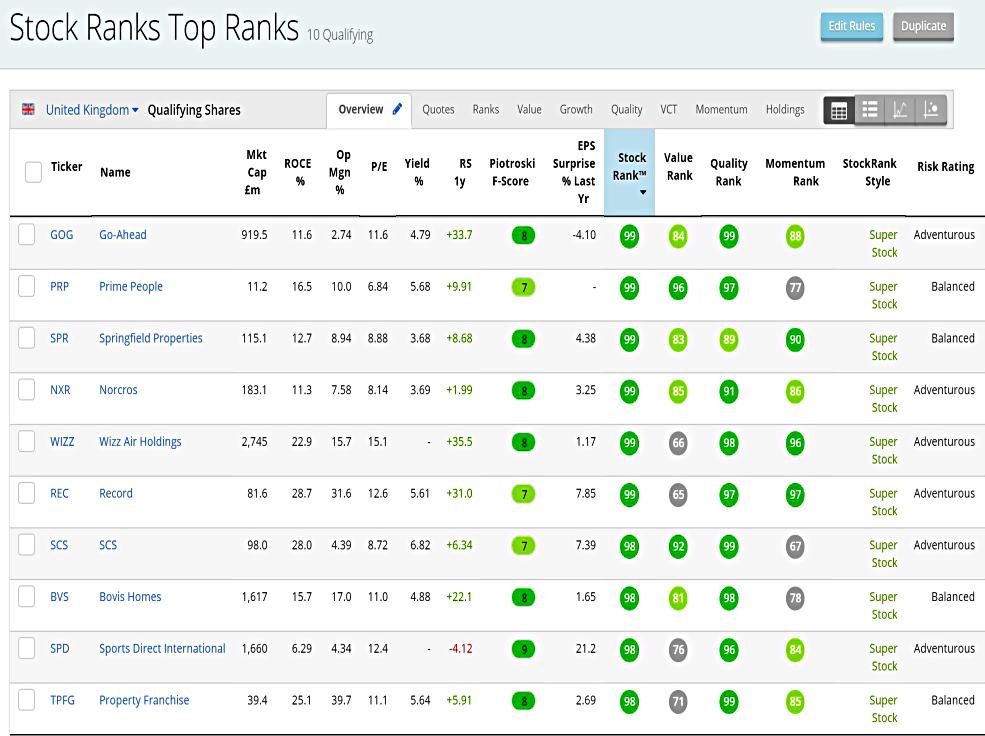The height and width of the screenshot is (736, 985).
Task: Click SCS Value Rank 92 badge
Action: click(678, 547)
